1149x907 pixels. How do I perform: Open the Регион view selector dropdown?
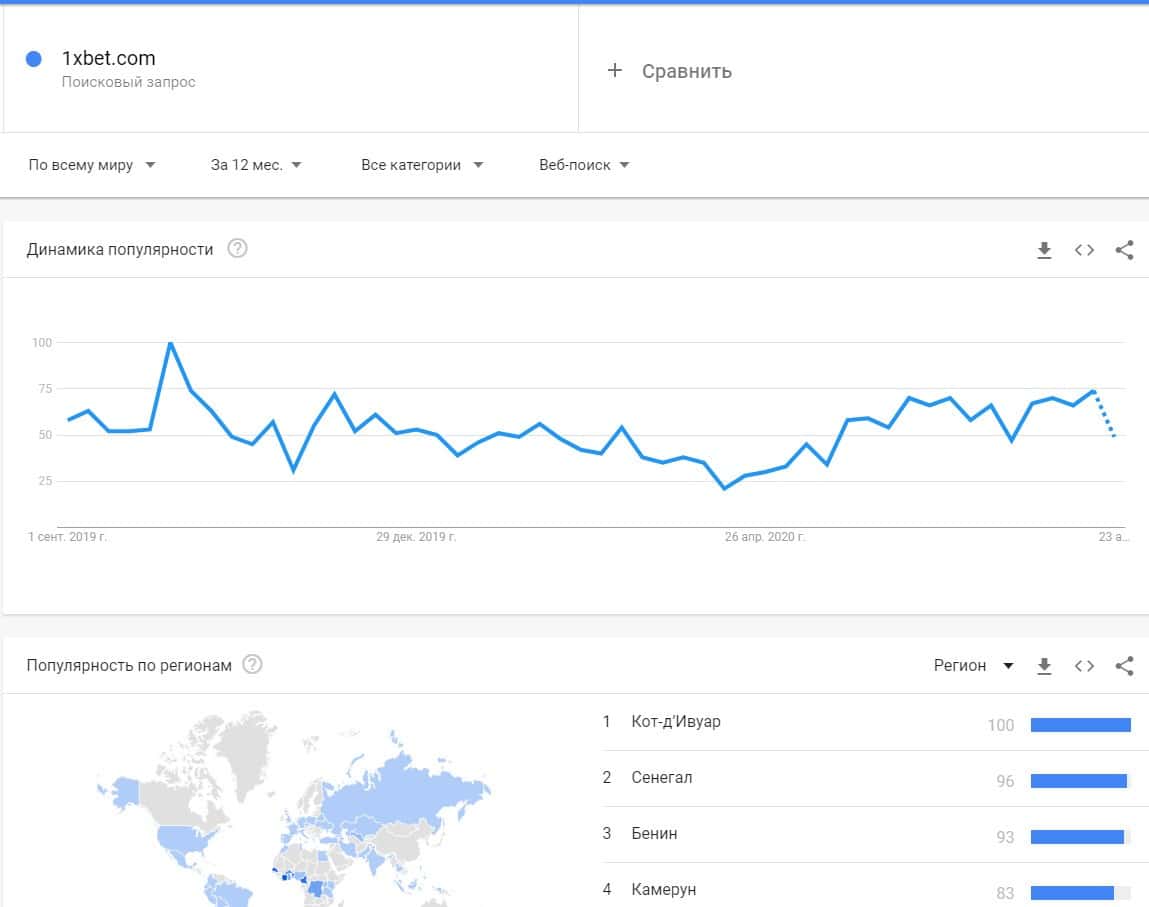coord(974,666)
